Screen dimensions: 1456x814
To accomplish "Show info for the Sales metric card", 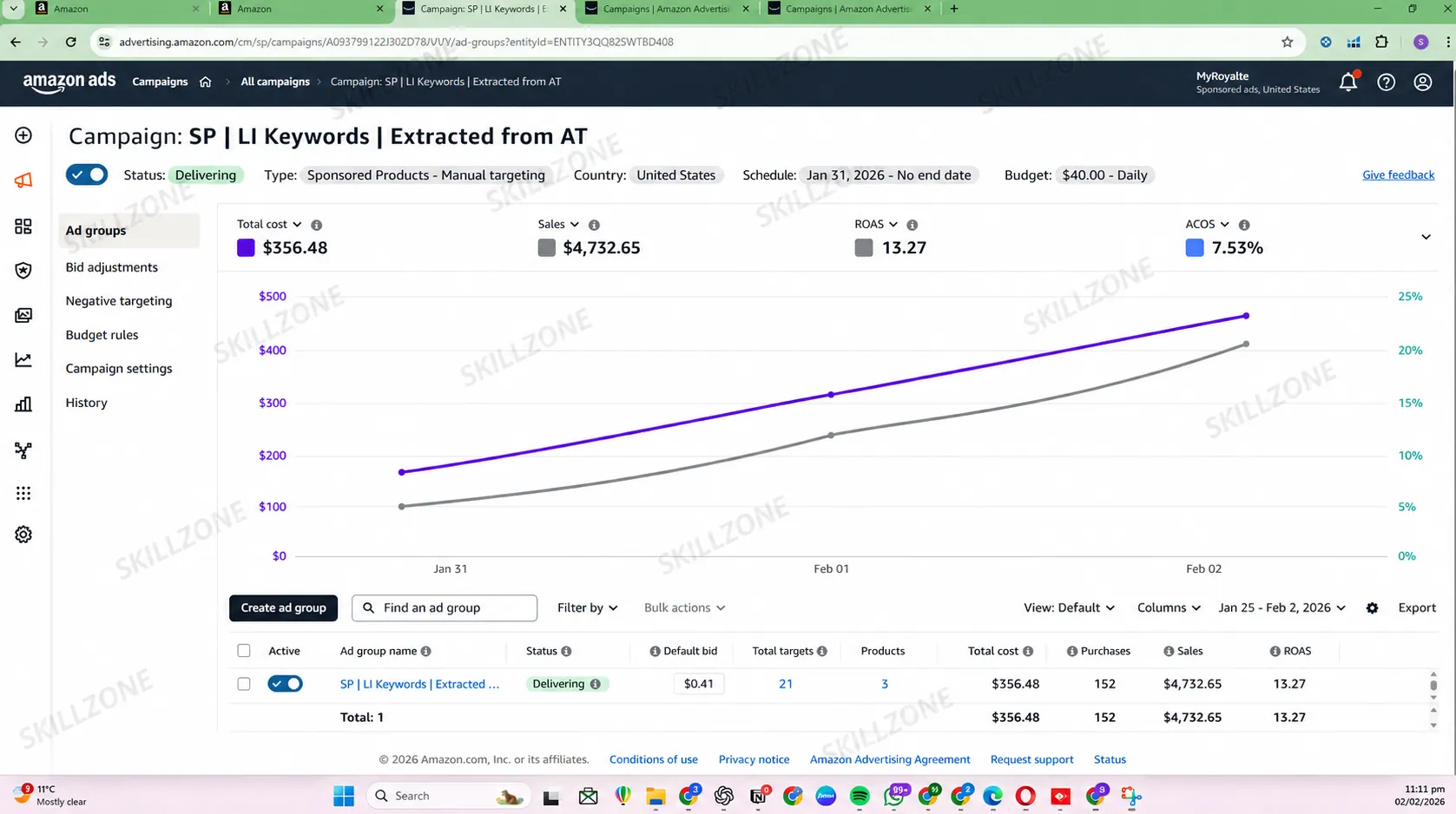I will pyautogui.click(x=594, y=225).
